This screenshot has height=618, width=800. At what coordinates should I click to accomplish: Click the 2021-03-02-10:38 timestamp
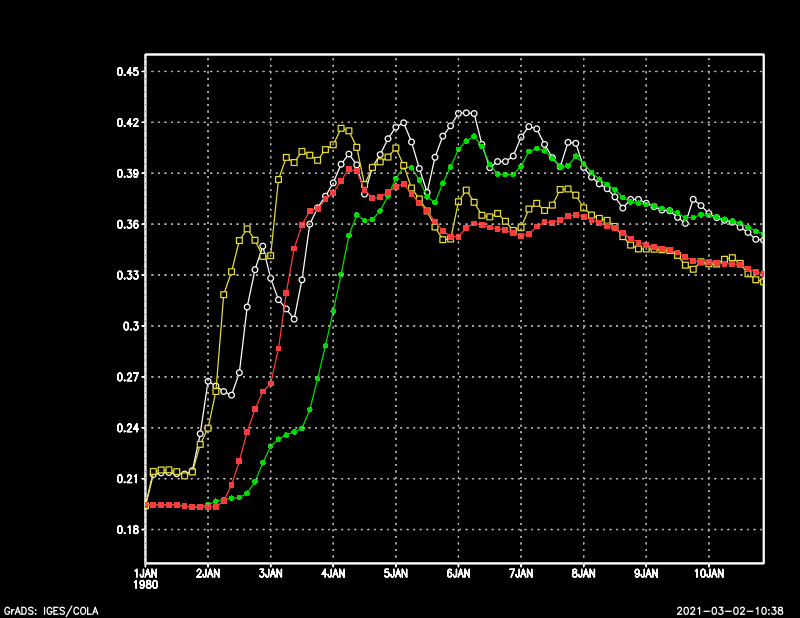pos(730,610)
